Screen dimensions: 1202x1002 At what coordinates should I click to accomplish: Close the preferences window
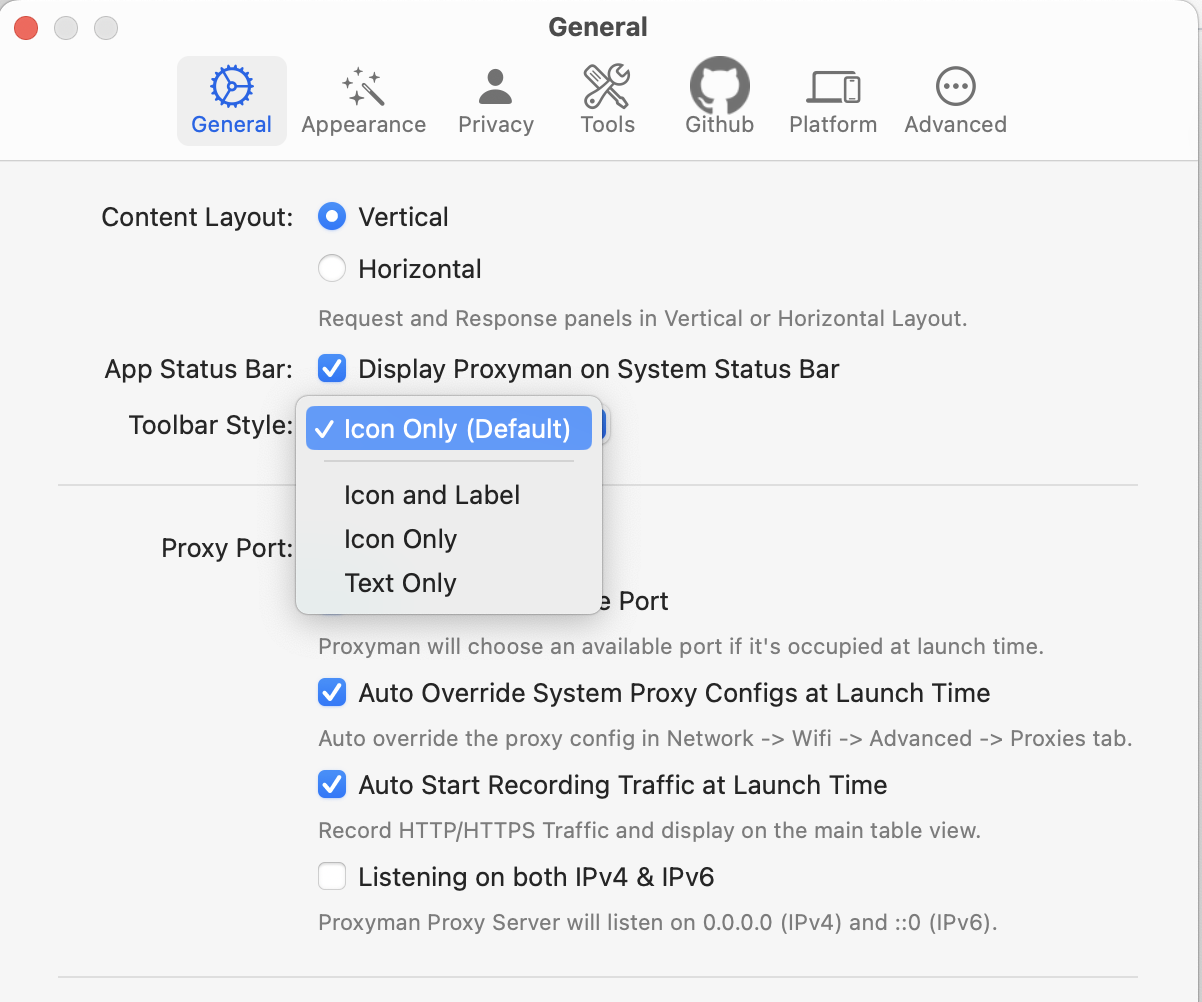(x=25, y=28)
